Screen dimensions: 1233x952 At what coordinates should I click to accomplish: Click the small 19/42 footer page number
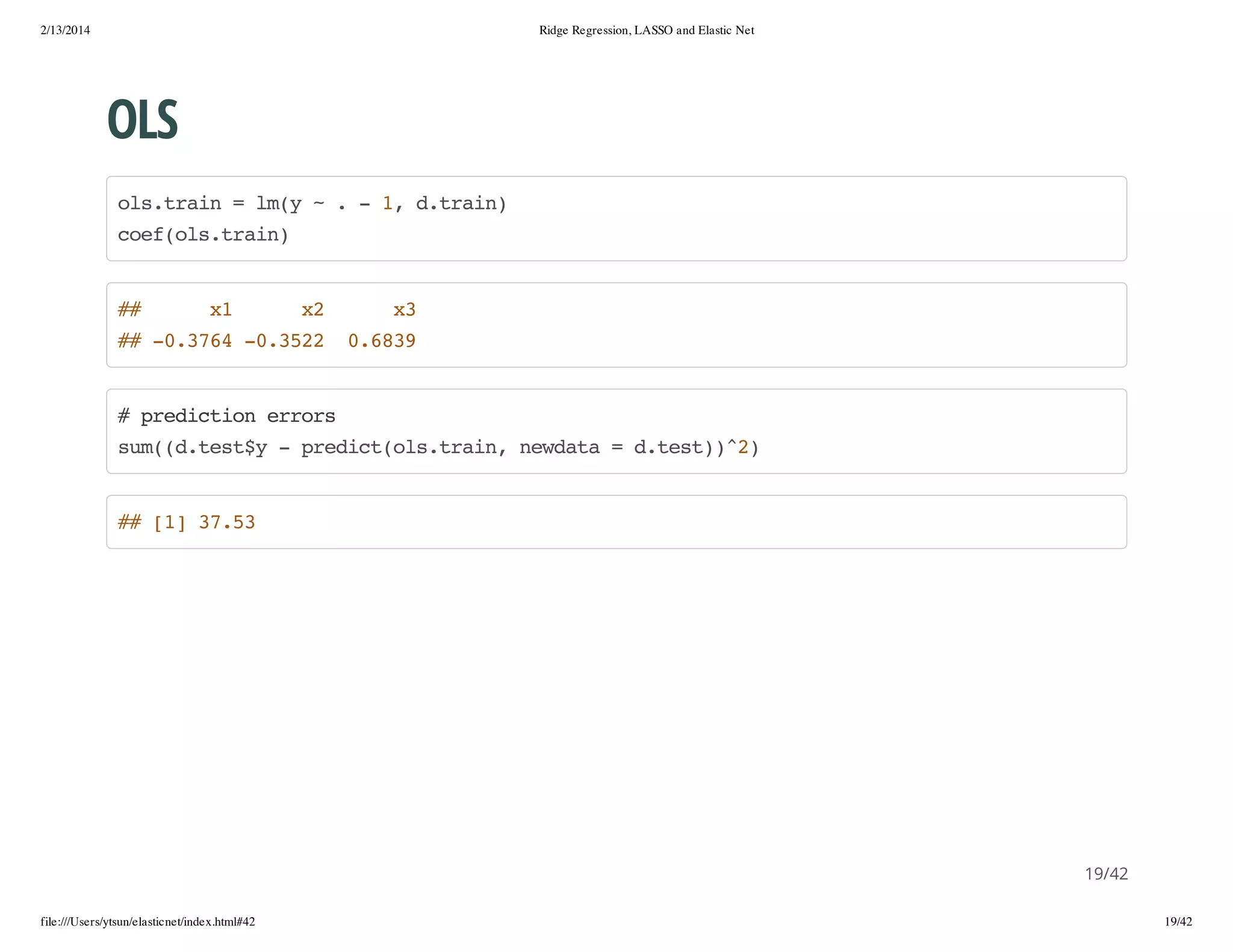[x=1178, y=922]
